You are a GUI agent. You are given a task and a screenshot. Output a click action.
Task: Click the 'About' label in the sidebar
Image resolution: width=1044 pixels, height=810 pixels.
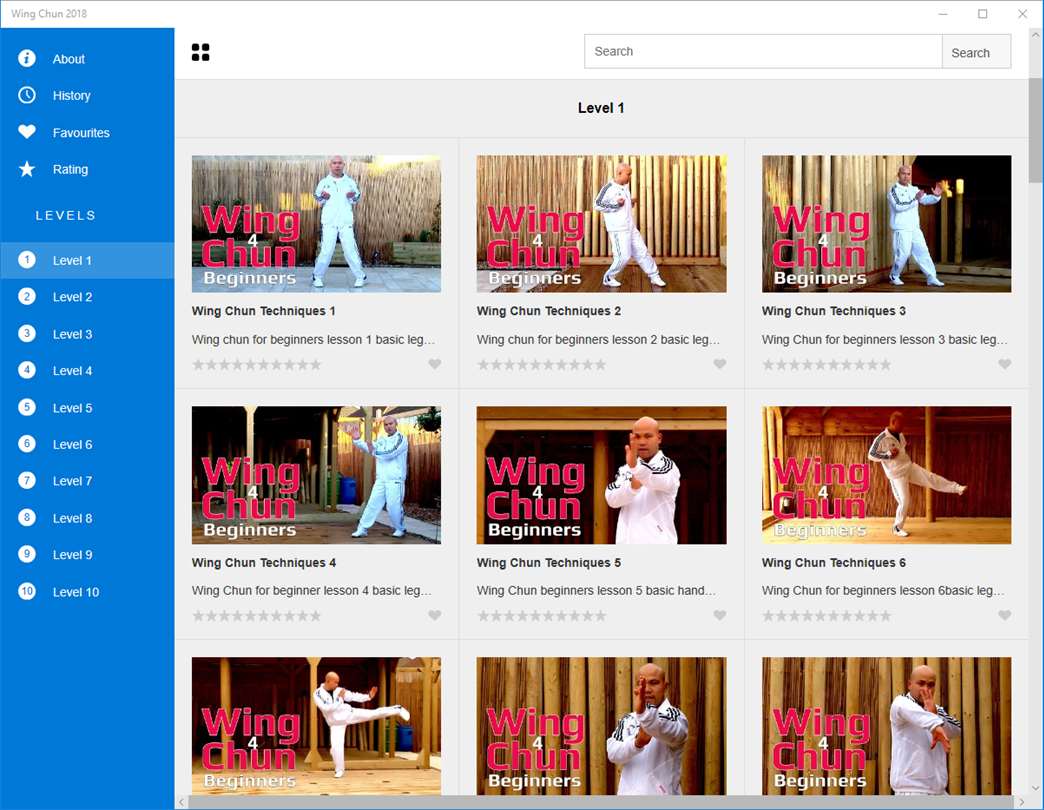click(x=69, y=59)
